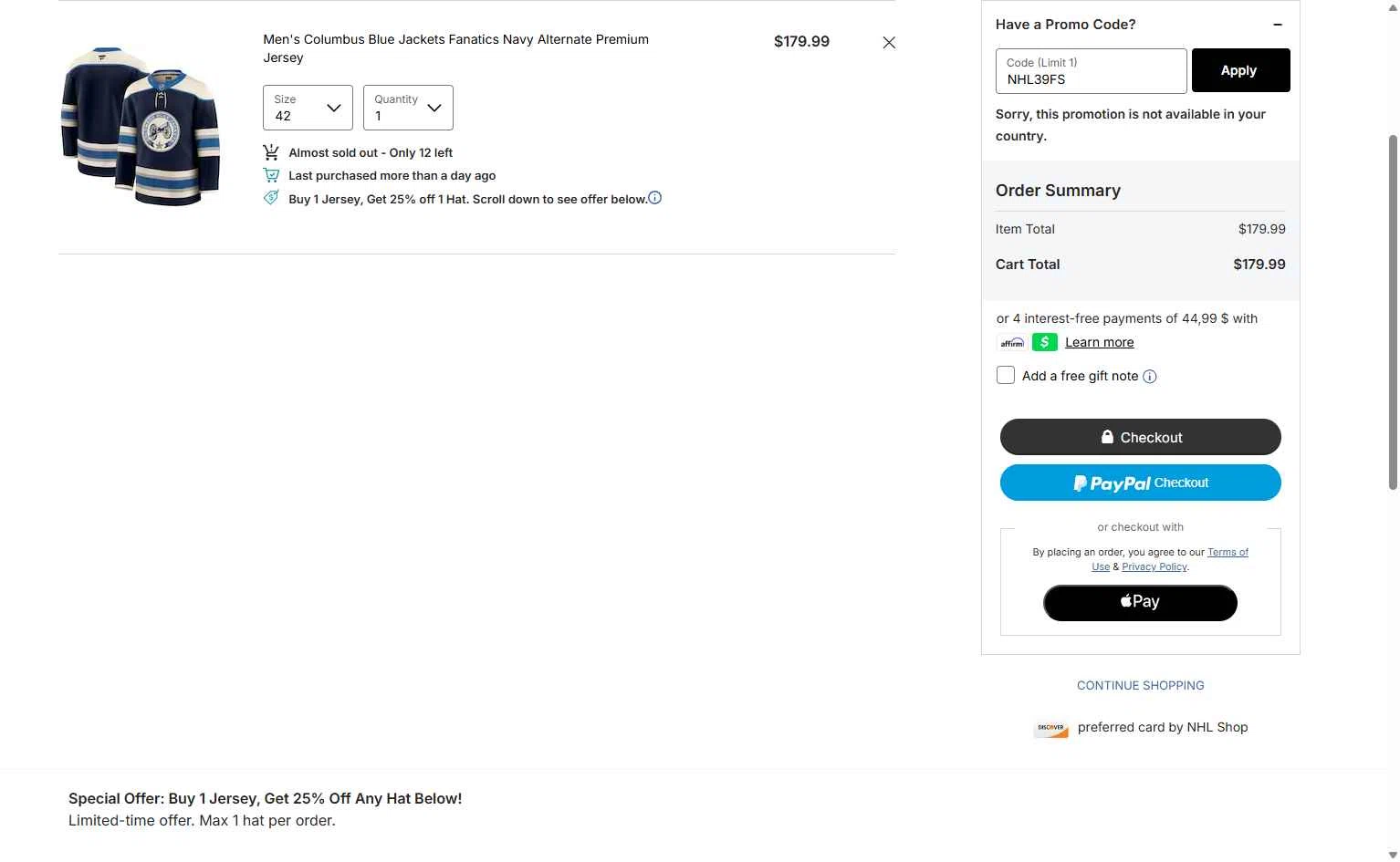Click the promo tag icon near jersey offer

[271, 198]
